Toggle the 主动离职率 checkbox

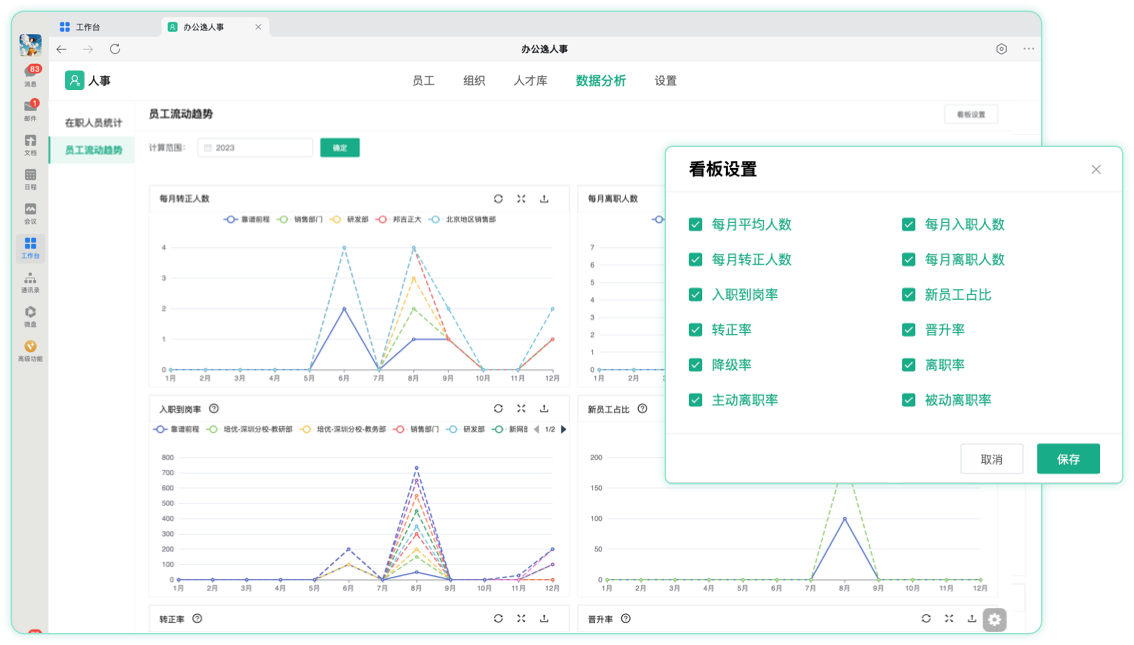(696, 400)
